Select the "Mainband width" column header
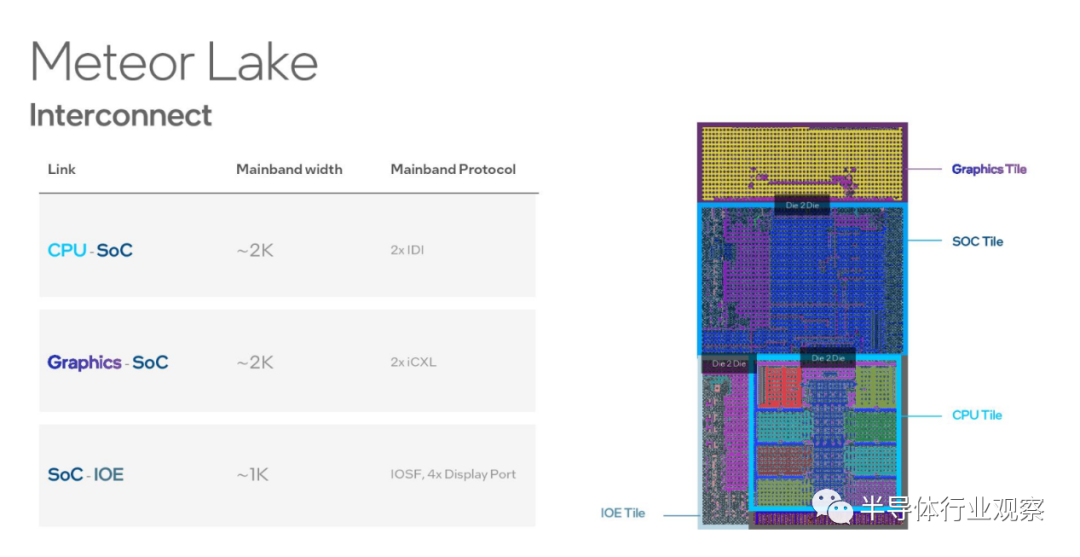The image size is (1080, 557). click(289, 169)
